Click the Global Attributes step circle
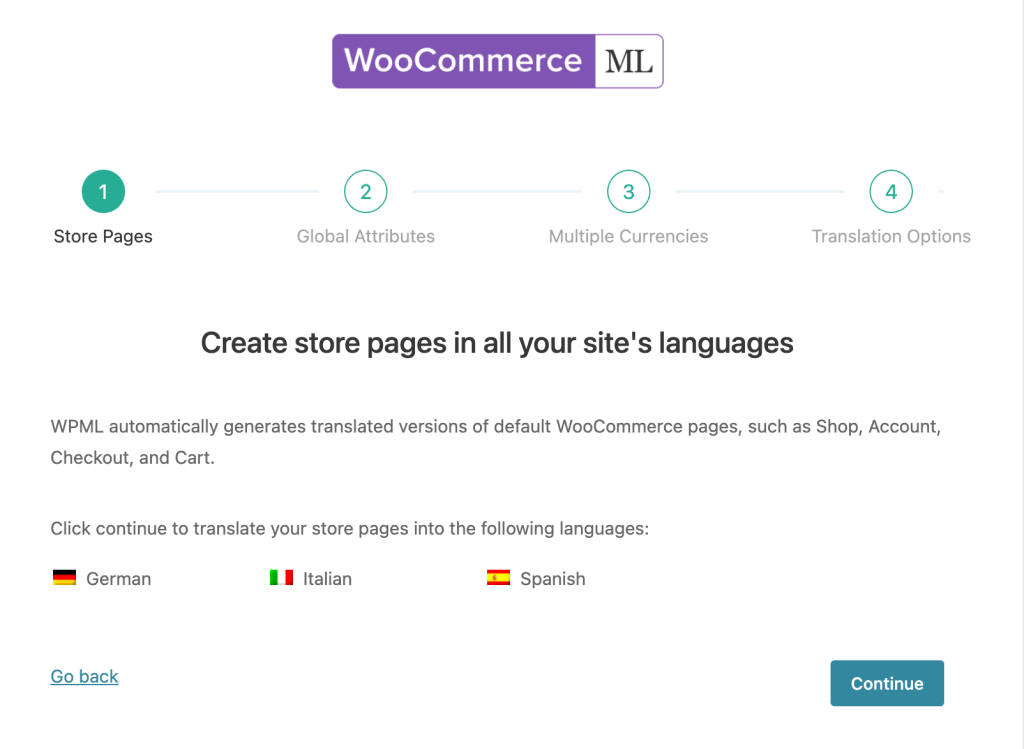Screen dimensions: 1024x749 366,191
